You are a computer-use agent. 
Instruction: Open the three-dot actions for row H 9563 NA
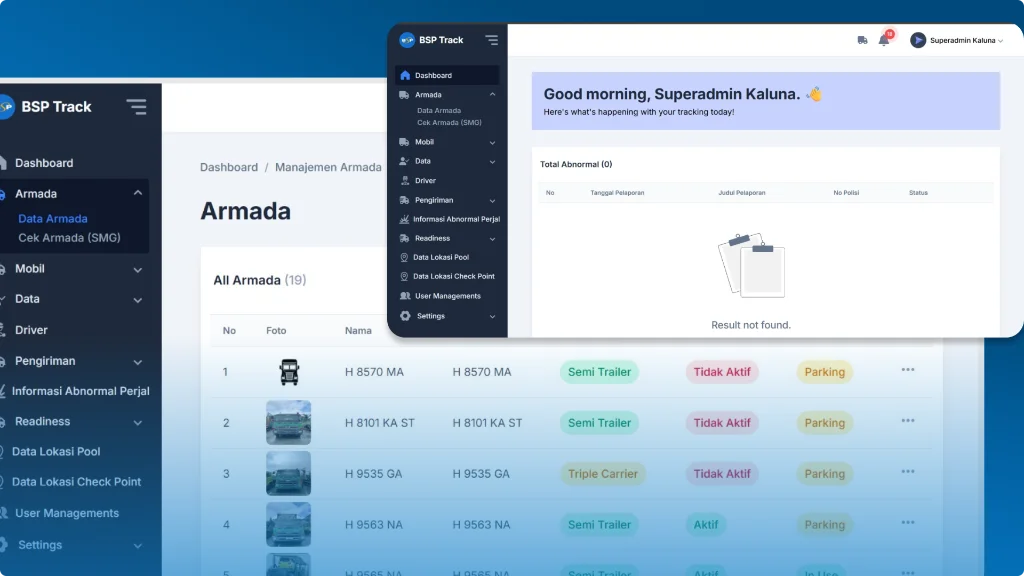(x=908, y=522)
